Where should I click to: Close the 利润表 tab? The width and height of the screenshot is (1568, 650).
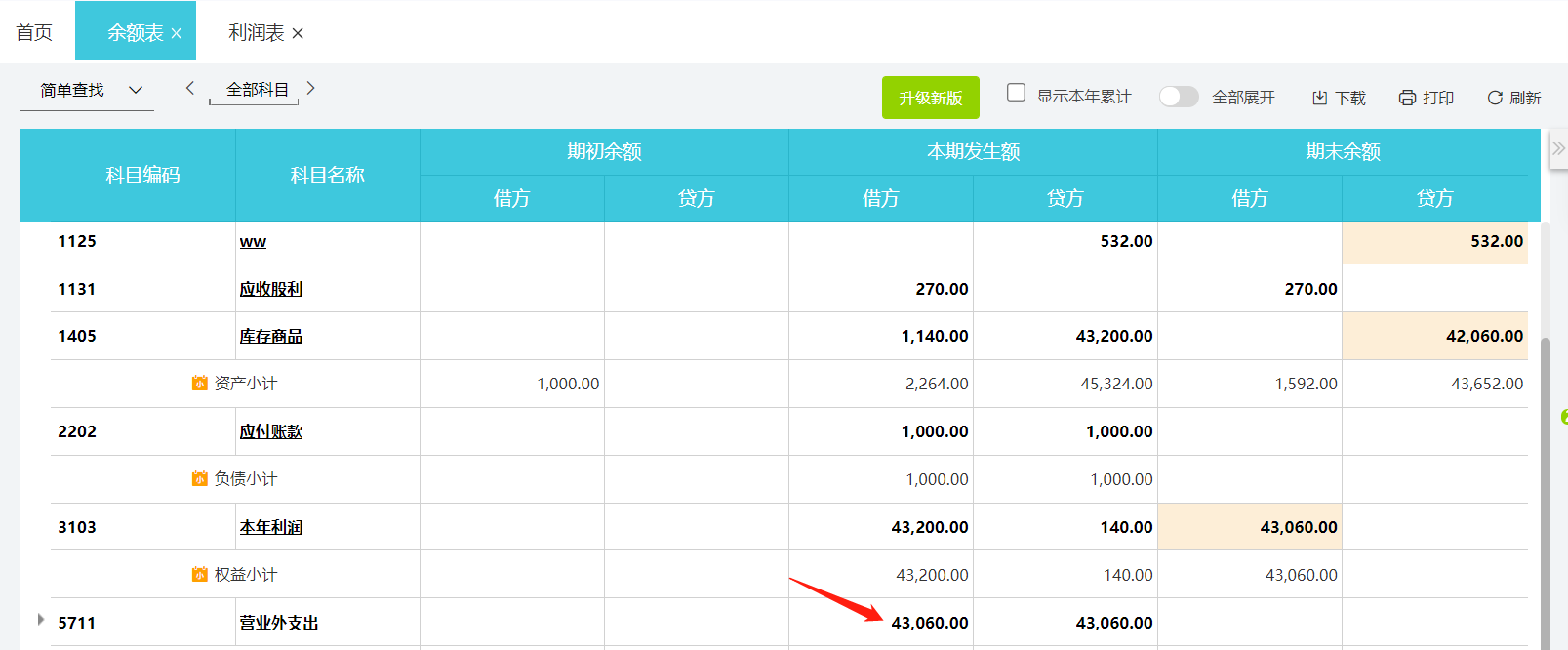[298, 33]
